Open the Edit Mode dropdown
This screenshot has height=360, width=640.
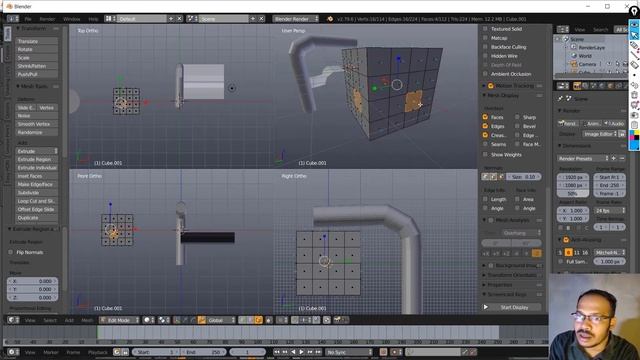(120, 320)
